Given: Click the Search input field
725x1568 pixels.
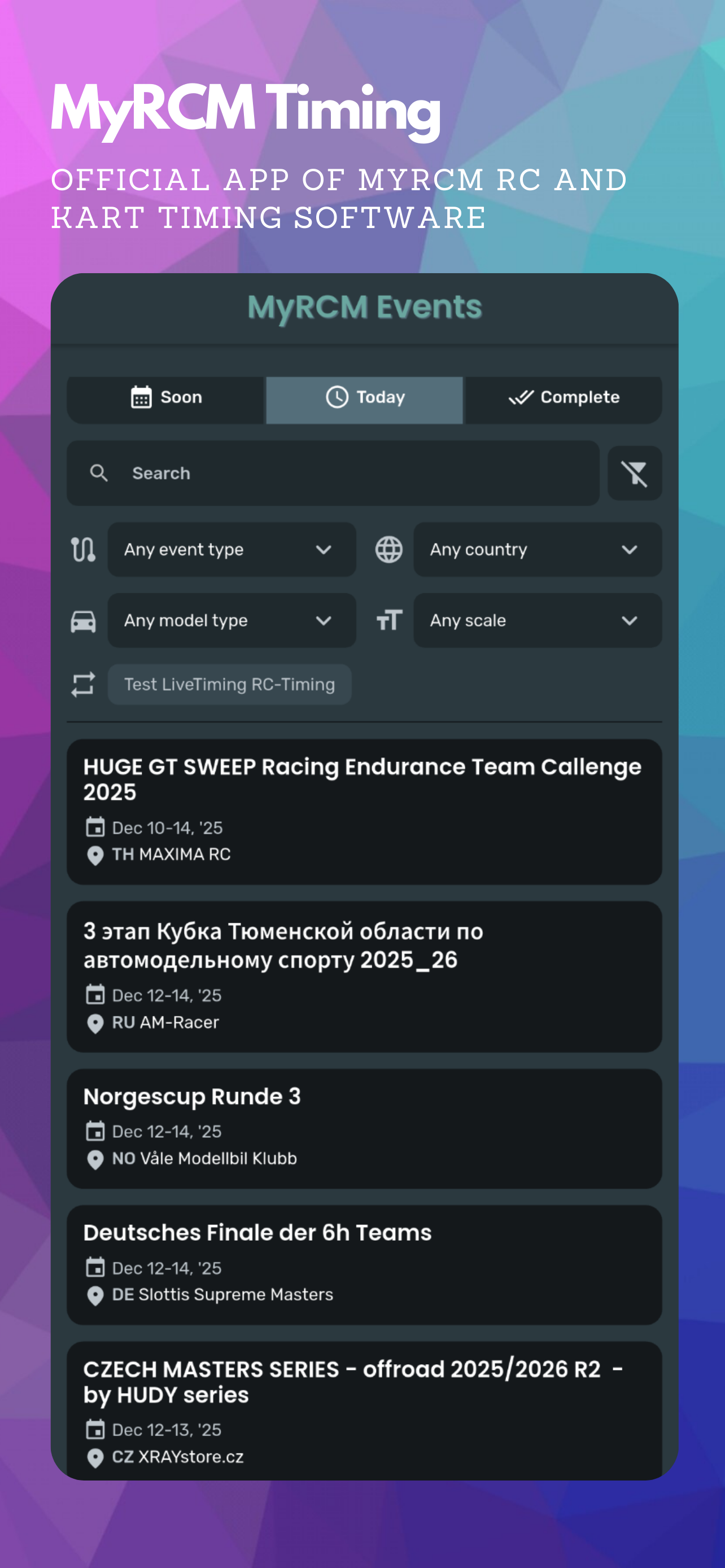Looking at the screenshot, I should pyautogui.click(x=333, y=473).
